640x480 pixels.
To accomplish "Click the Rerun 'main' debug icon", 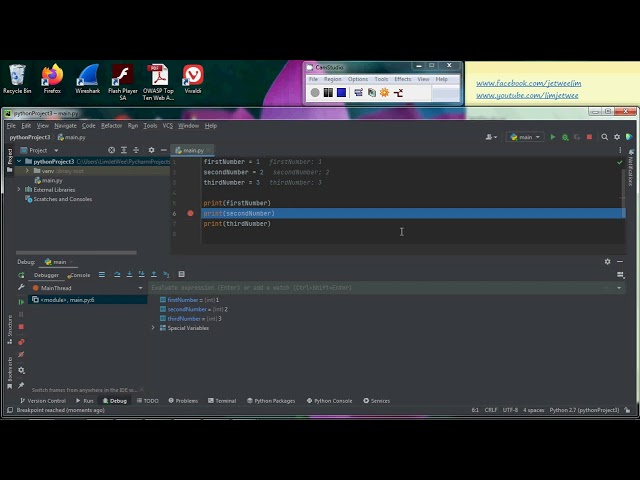I will (x=21, y=275).
